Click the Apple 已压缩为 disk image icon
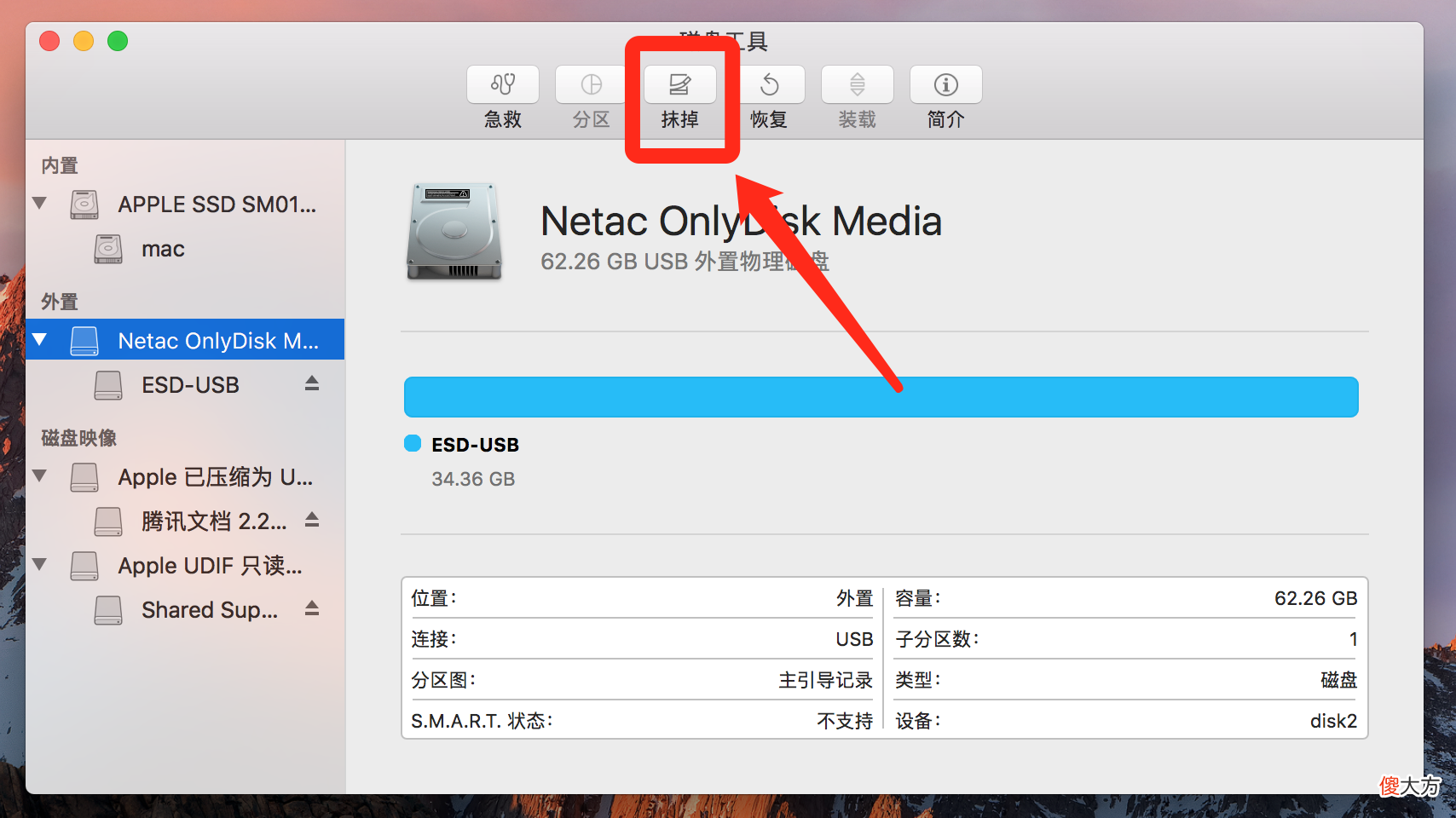This screenshot has height=818, width=1456. pos(84,477)
